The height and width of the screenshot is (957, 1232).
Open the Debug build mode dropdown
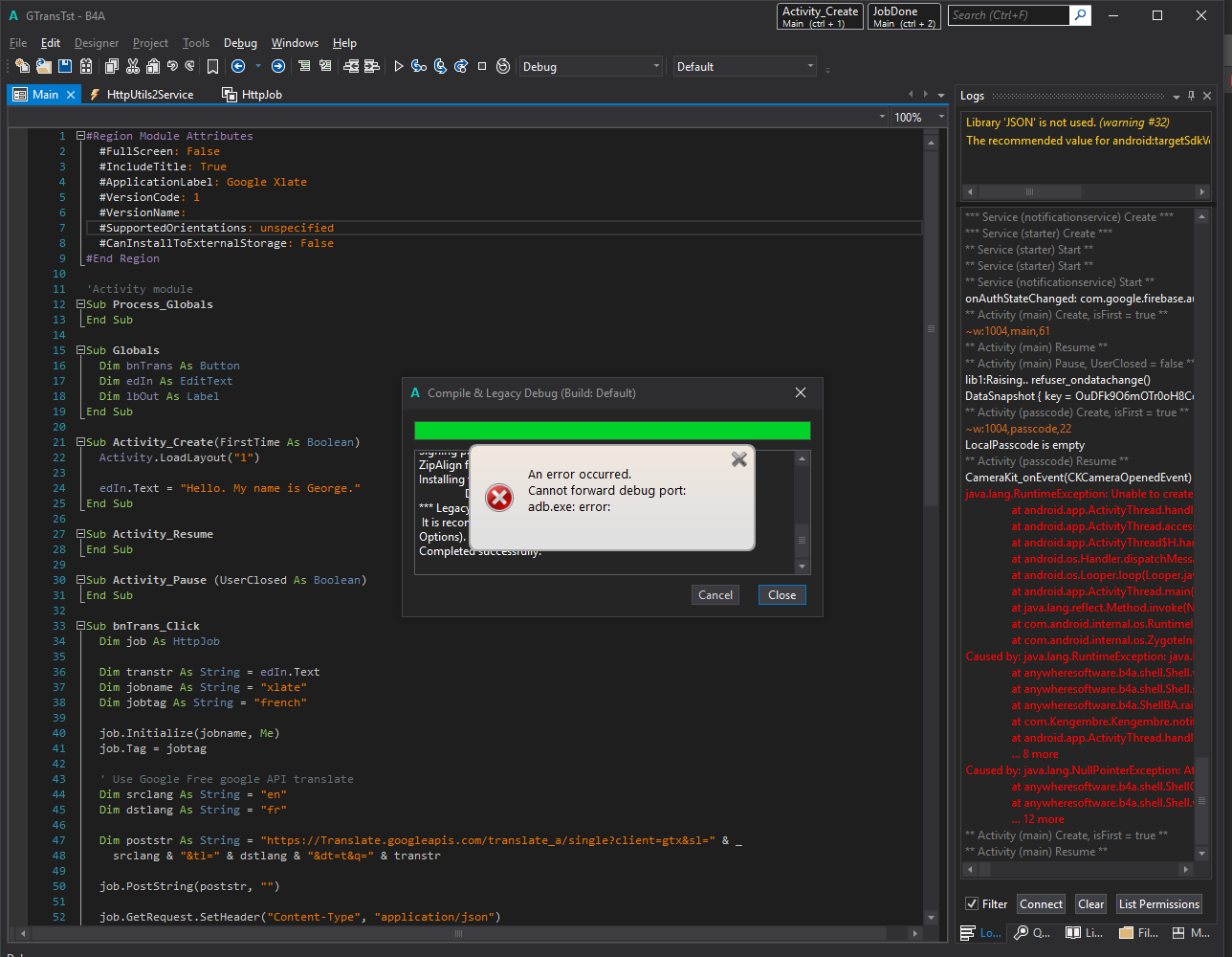(590, 66)
